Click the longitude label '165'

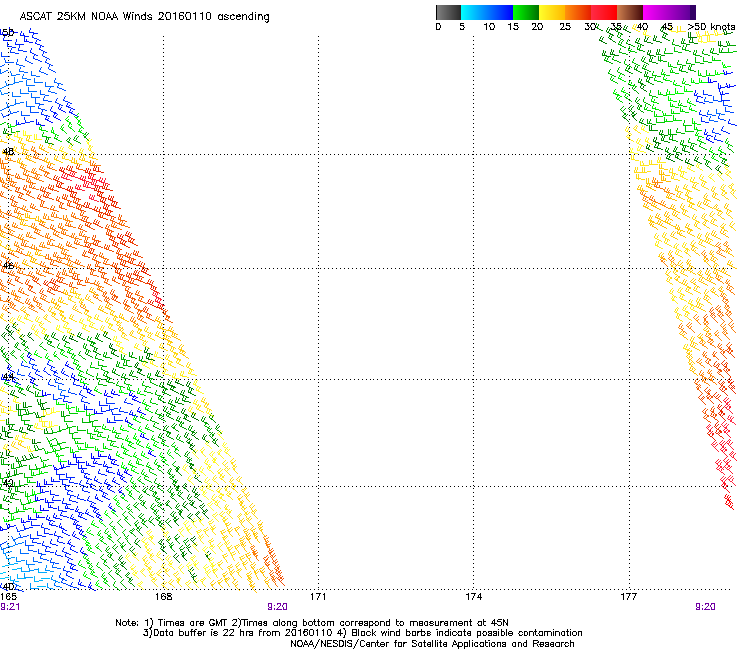8,597
